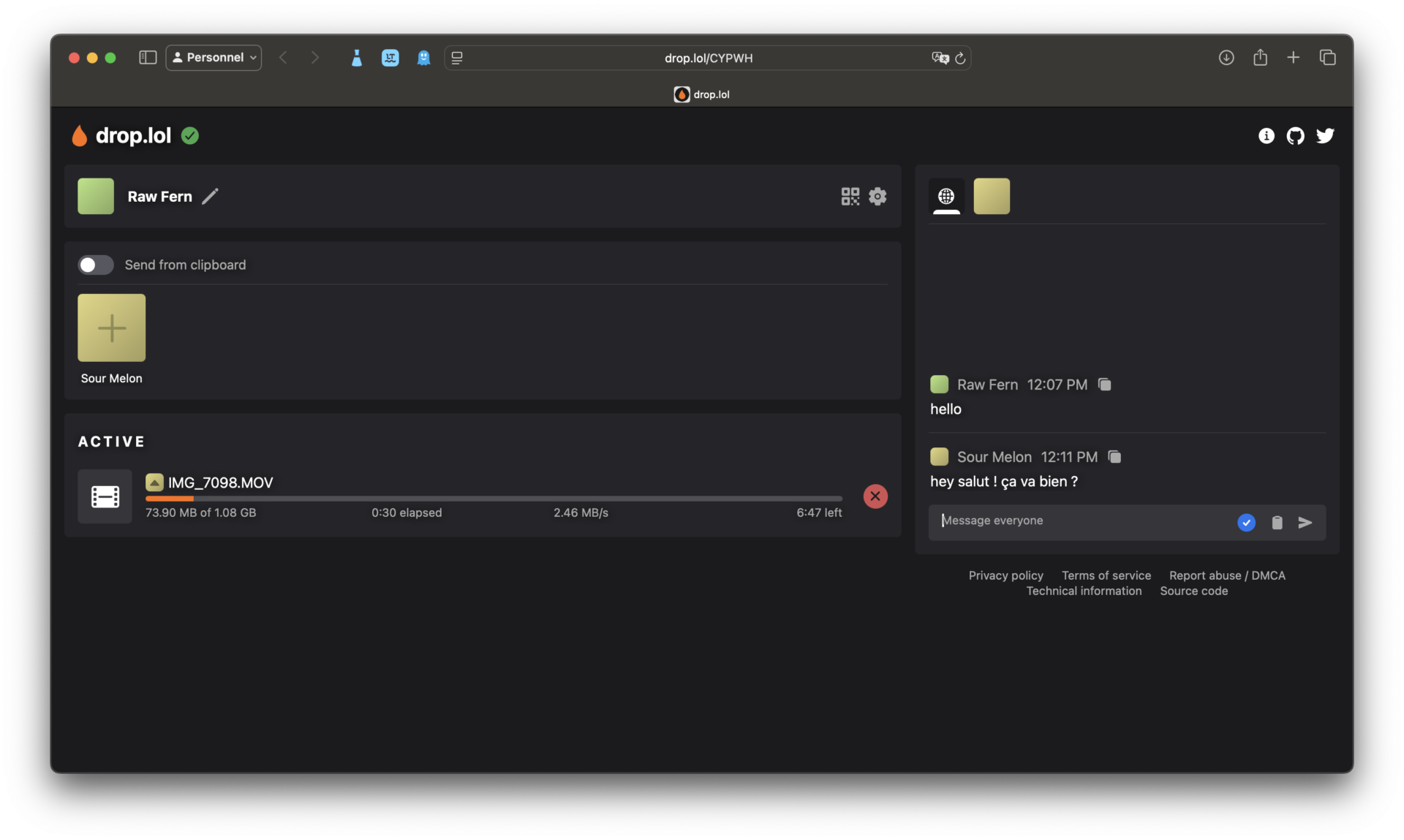Click the 73.90 MB of 1.08 GB text
This screenshot has height=840, width=1404.
200,512
